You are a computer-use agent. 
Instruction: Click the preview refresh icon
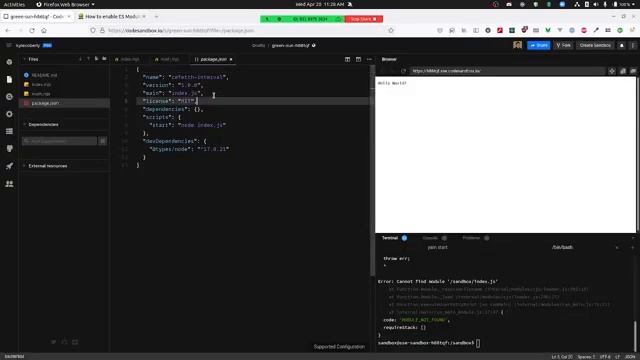[403, 71]
